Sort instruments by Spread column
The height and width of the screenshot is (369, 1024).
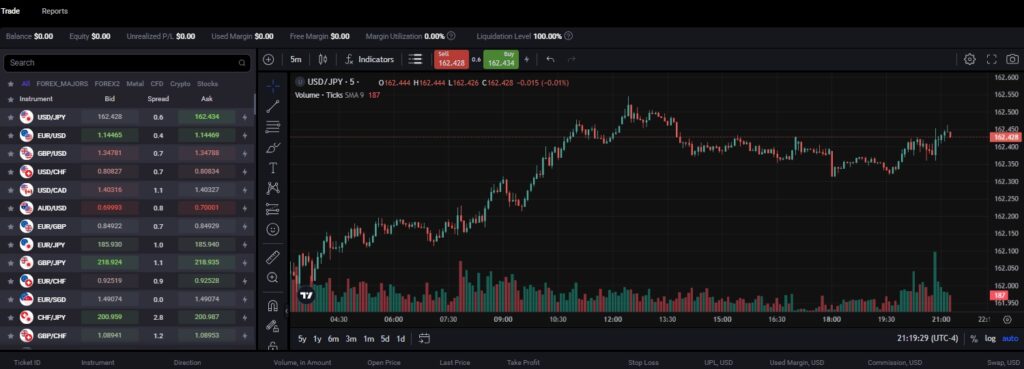click(158, 99)
